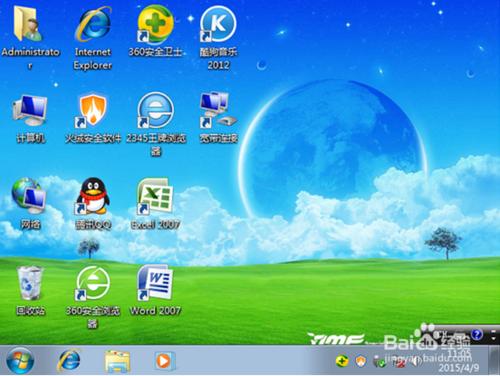Launch Internet Explorer from the taskbar
500x376 pixels.
click(69, 361)
